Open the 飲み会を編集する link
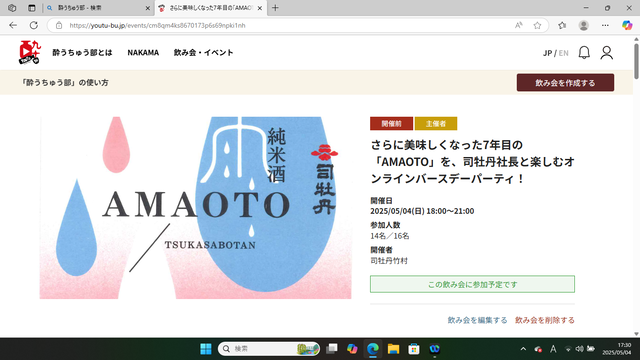The image size is (640, 360). pos(477,320)
